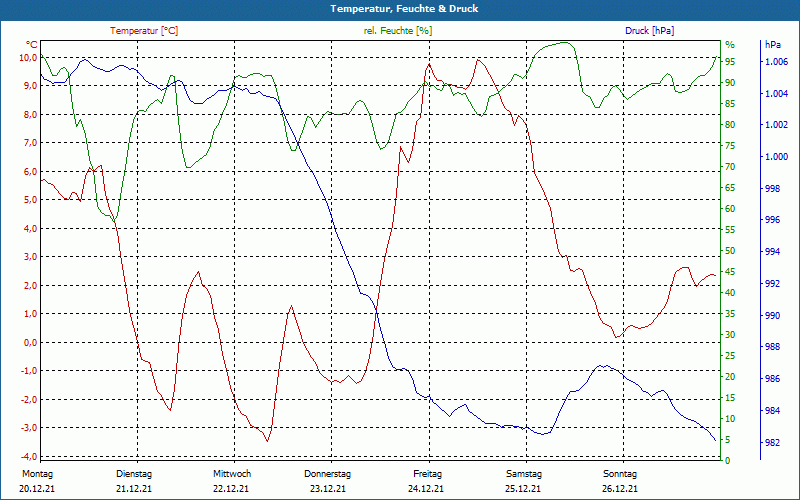
Task: Click the '7,0' temperature axis value
Action: 31,143
